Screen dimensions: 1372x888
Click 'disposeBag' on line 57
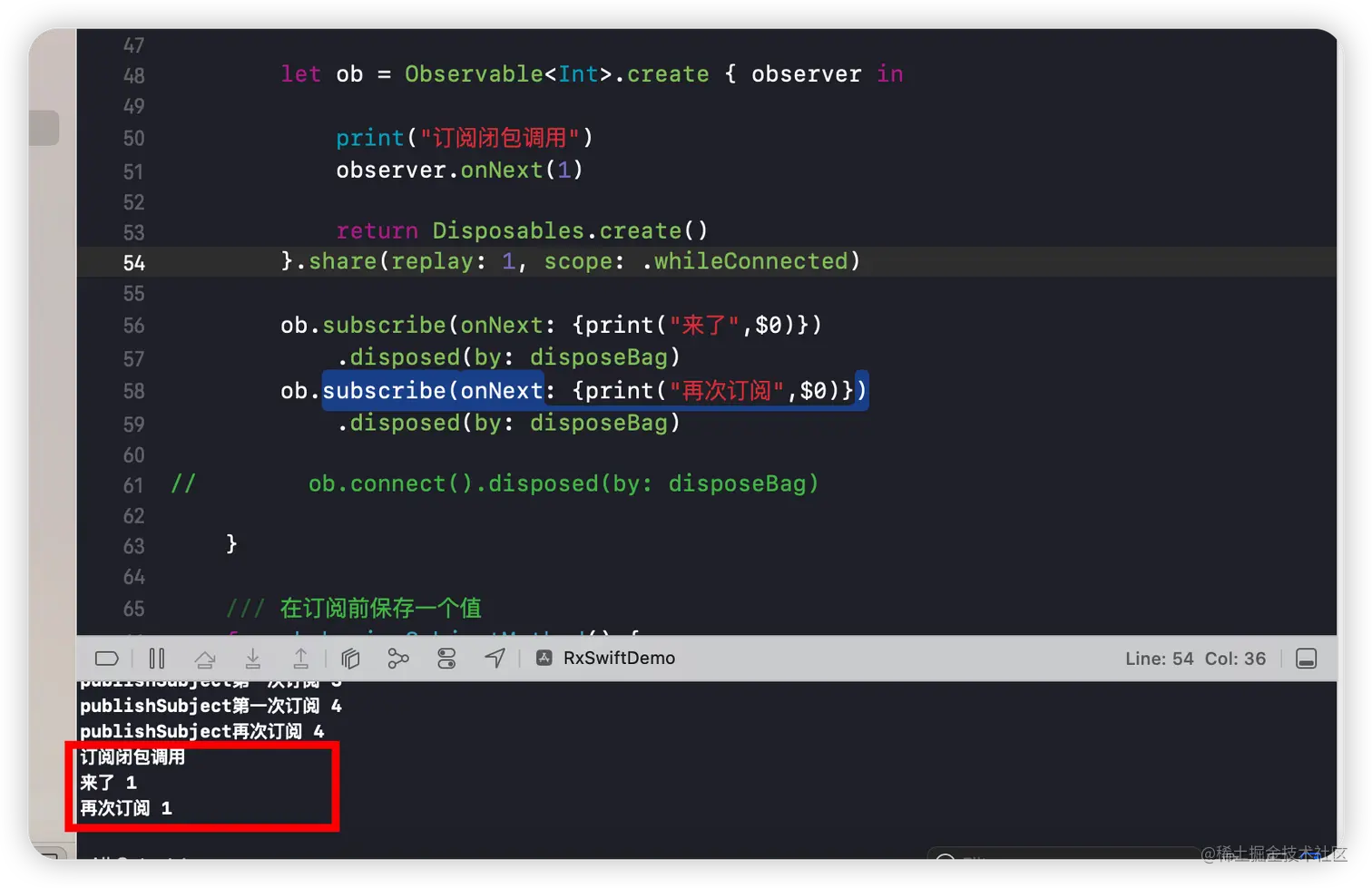(x=599, y=357)
